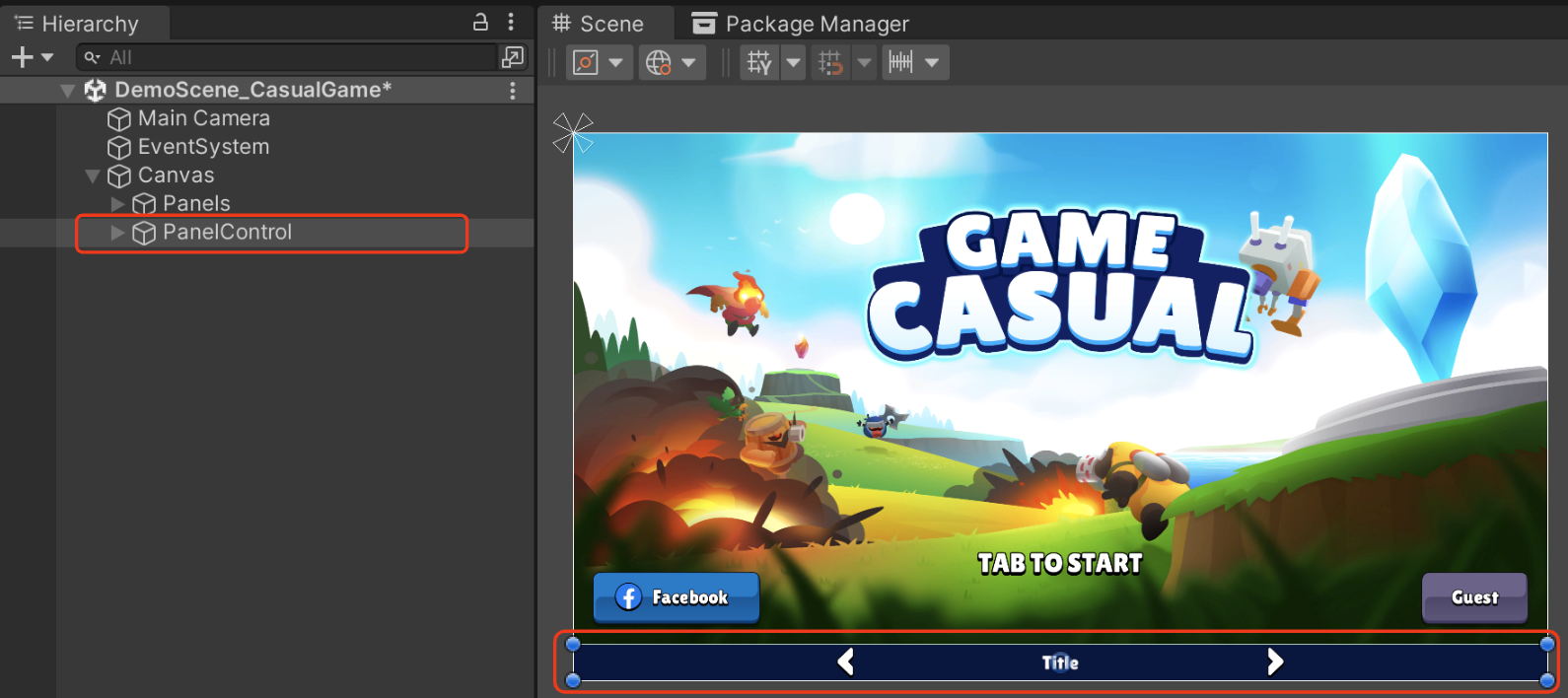Collapse the Canvas object
Viewport: 1568px width, 698px height.
(x=93, y=175)
